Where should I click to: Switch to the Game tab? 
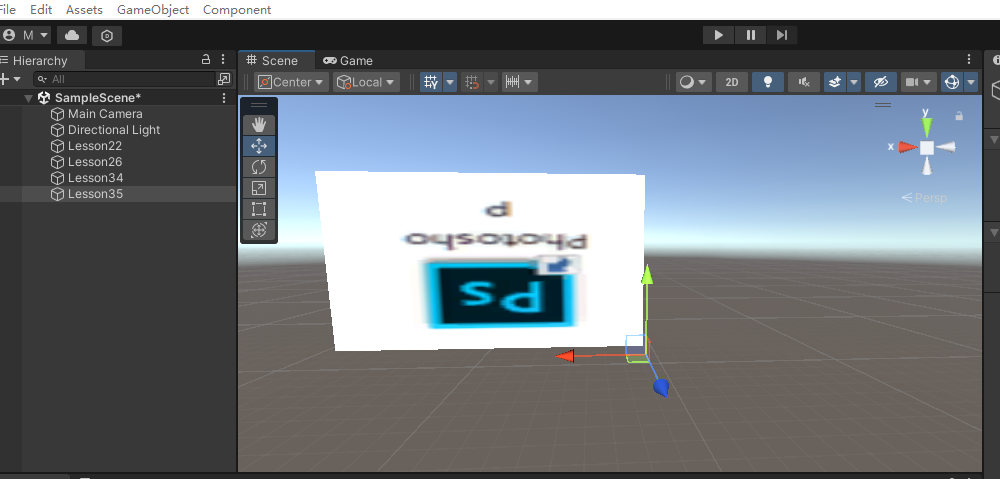click(348, 61)
